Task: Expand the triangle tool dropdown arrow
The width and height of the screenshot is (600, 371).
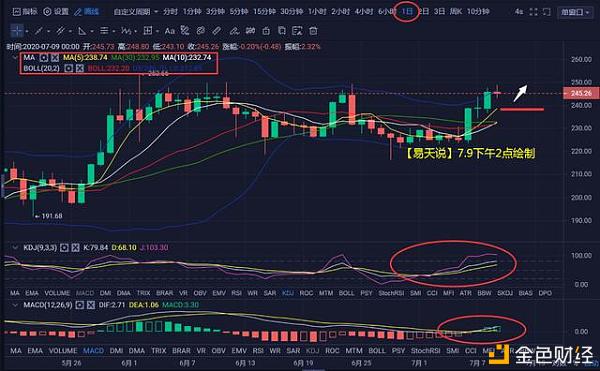Action: click(92, 31)
